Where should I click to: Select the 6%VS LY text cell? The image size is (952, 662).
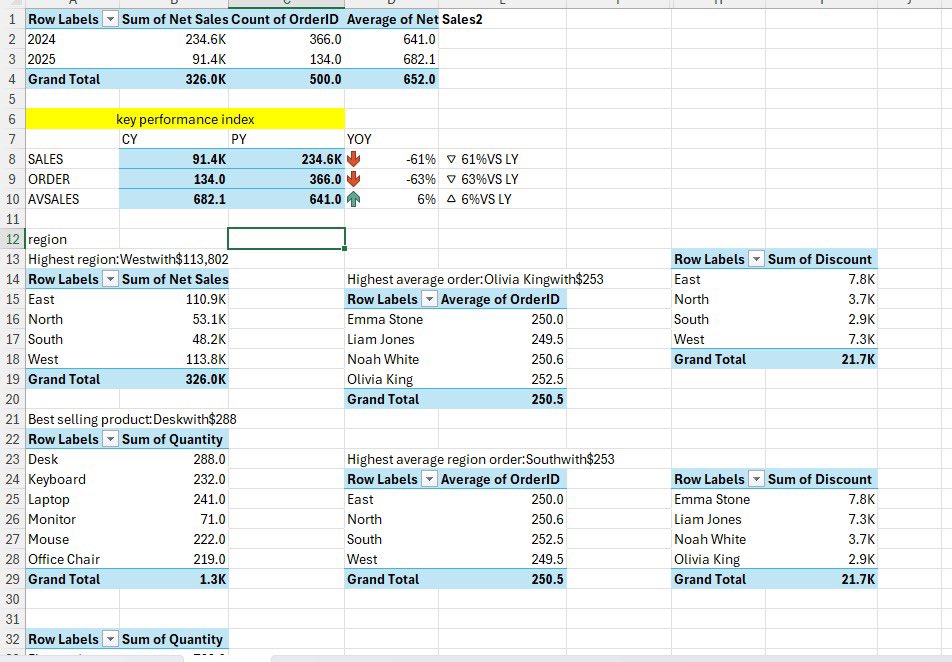502,199
